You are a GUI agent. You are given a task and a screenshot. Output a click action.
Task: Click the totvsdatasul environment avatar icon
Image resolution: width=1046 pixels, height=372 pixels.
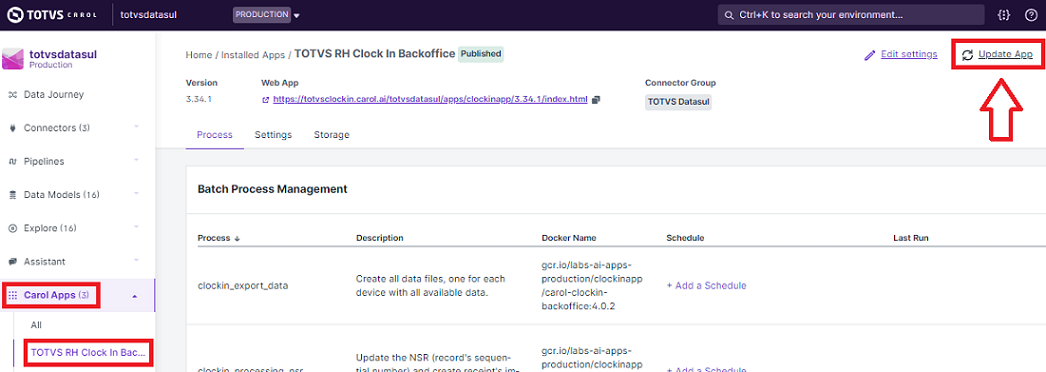pos(13,59)
